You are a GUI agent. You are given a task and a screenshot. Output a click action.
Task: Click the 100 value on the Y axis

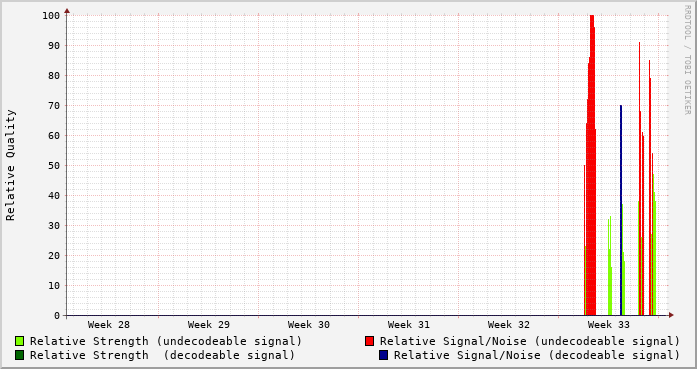[x=51, y=16]
